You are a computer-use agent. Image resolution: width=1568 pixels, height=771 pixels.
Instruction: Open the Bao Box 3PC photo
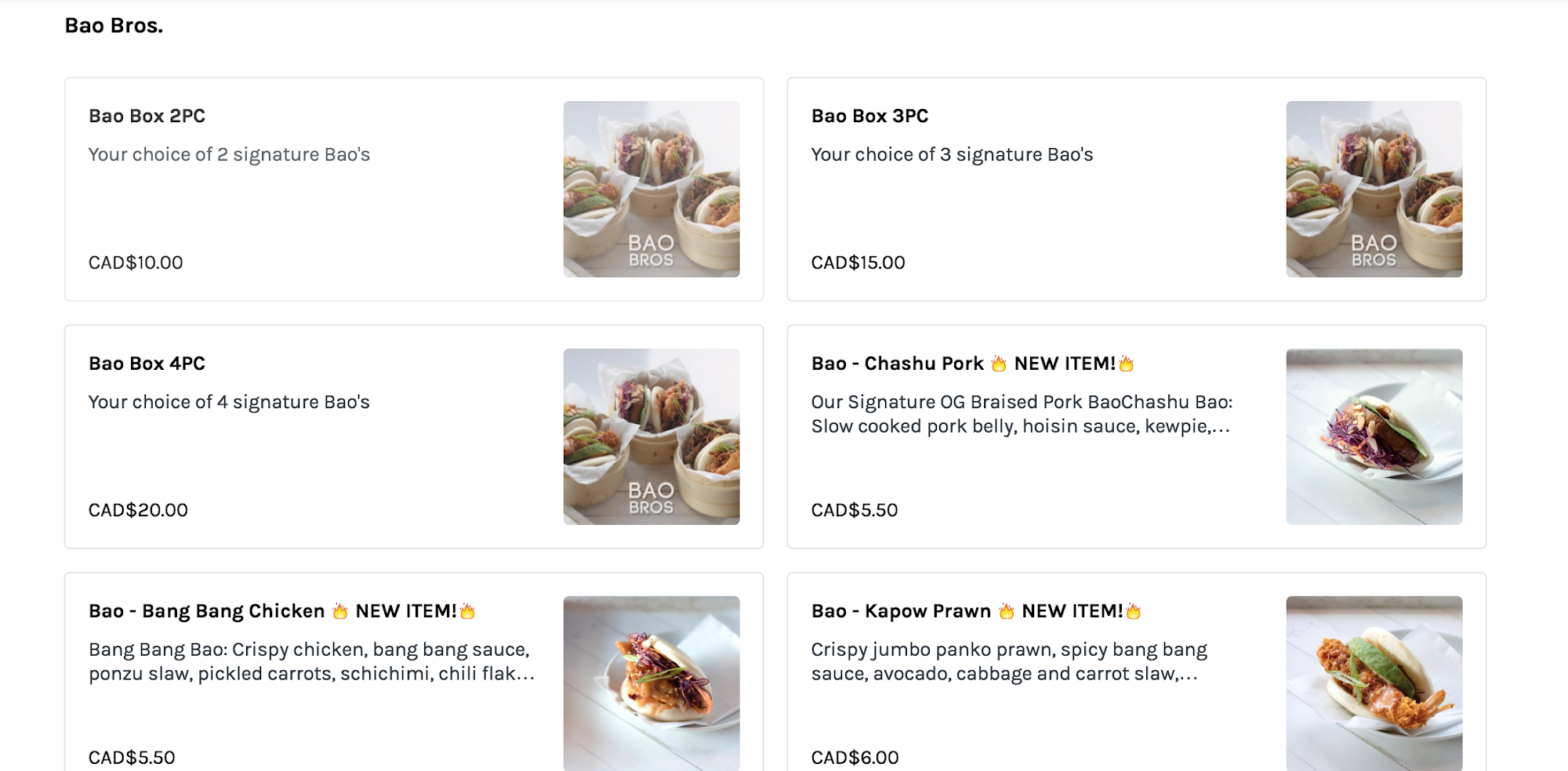click(1374, 189)
